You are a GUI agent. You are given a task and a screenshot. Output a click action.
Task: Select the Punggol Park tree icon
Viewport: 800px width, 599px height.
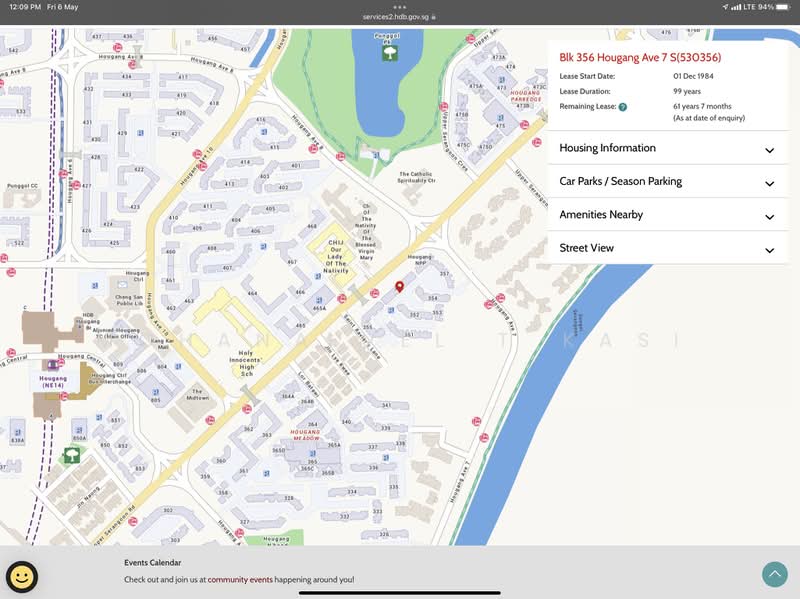click(390, 53)
